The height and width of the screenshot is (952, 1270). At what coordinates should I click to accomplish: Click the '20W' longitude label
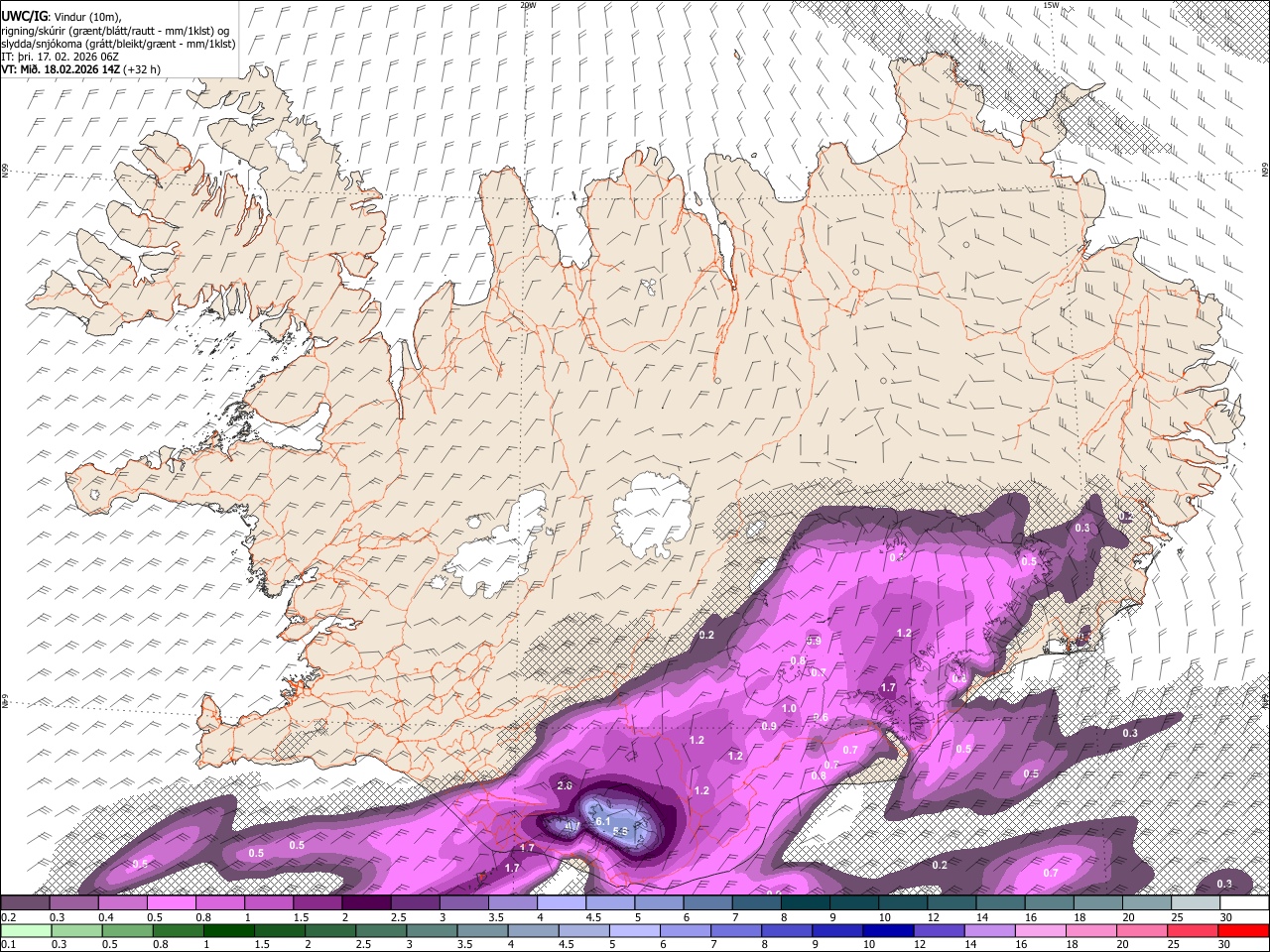(x=528, y=5)
